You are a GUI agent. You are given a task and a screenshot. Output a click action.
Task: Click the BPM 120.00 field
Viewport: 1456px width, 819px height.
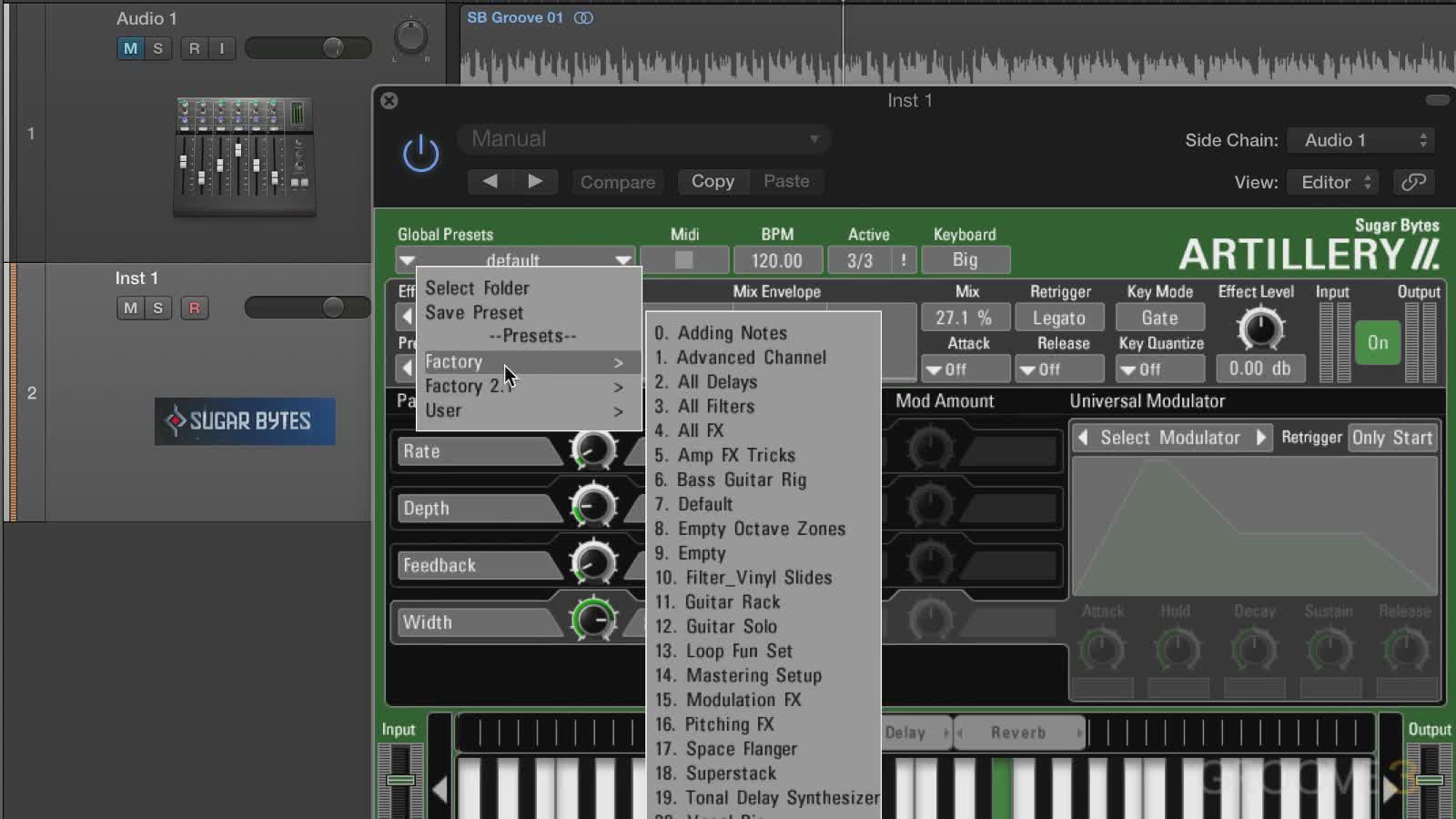tap(777, 260)
